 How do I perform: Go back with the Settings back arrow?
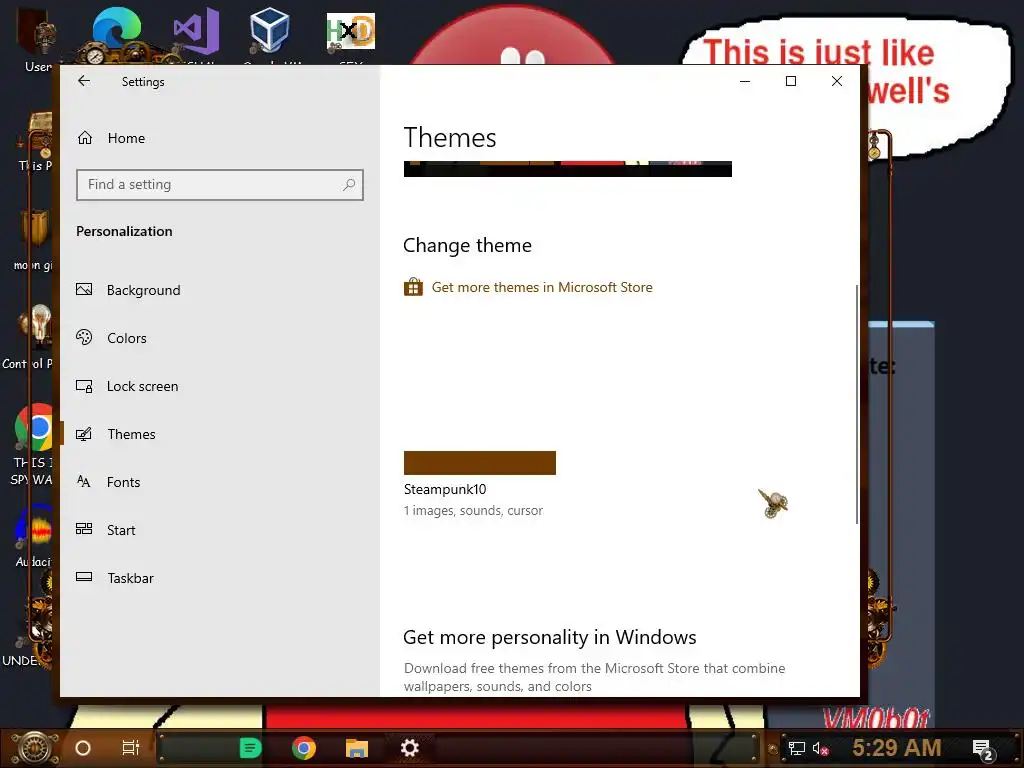click(x=84, y=81)
